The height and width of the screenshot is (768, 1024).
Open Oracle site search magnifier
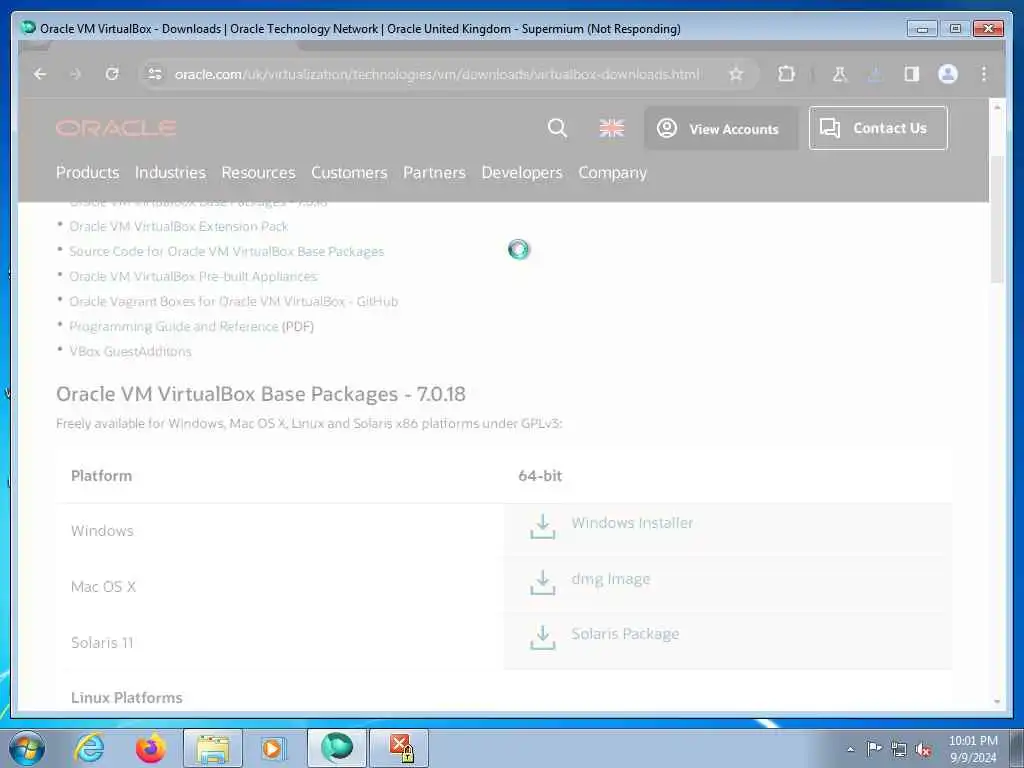point(557,128)
